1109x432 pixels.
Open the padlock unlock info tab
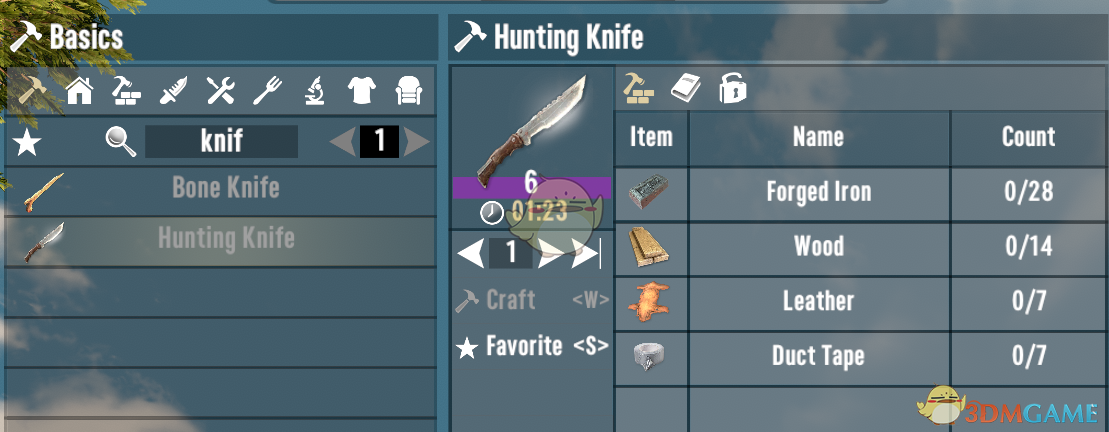click(x=732, y=88)
